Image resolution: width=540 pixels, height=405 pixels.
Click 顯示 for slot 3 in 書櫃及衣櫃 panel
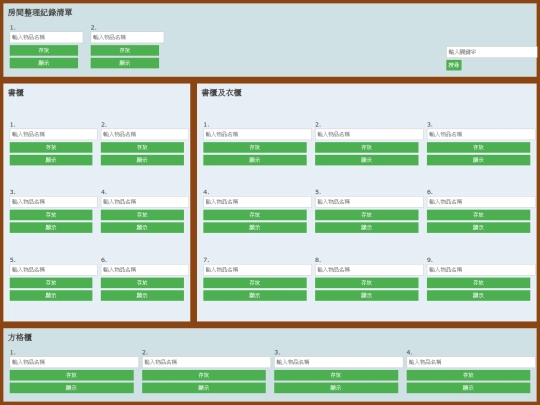pyautogui.click(x=479, y=160)
